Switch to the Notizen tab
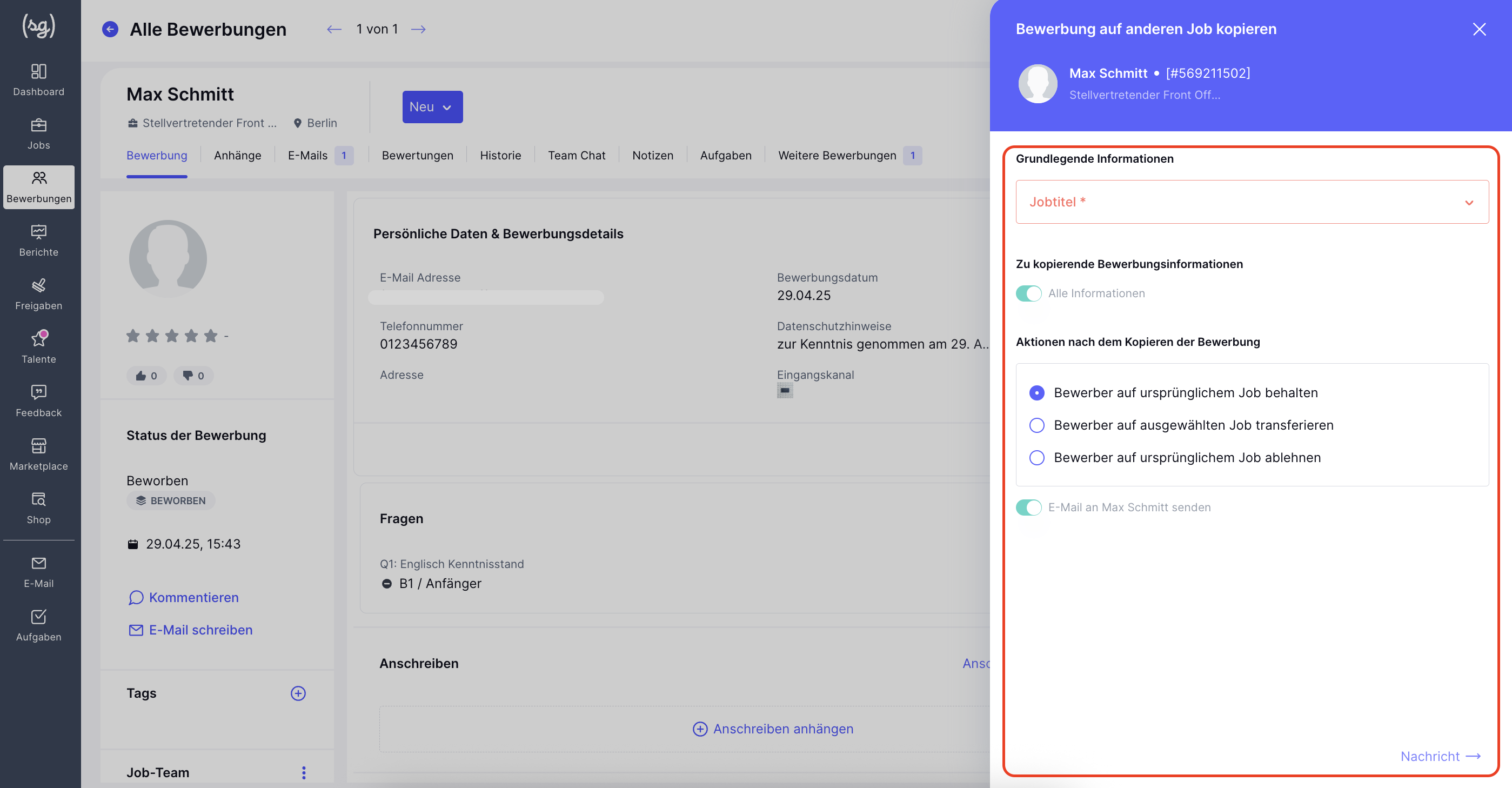 pos(653,156)
